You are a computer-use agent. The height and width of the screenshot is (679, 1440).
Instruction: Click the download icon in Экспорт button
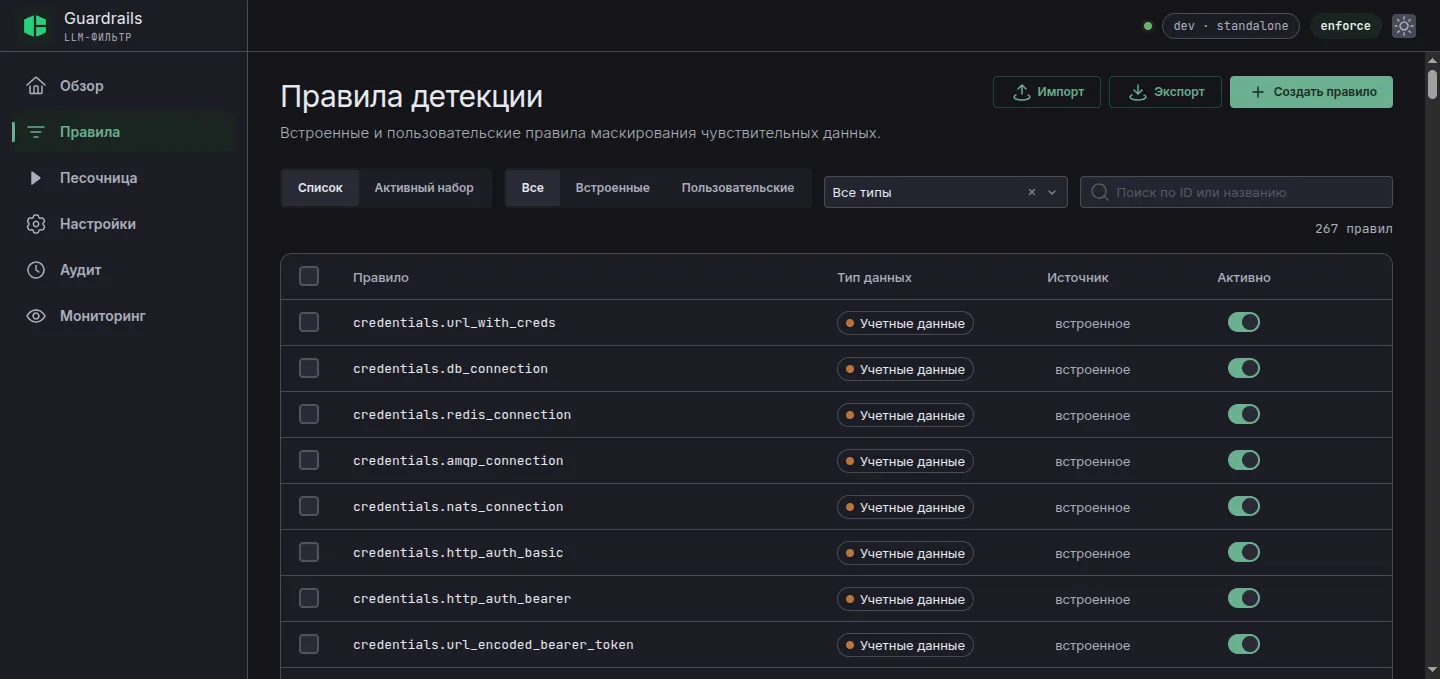point(1138,92)
